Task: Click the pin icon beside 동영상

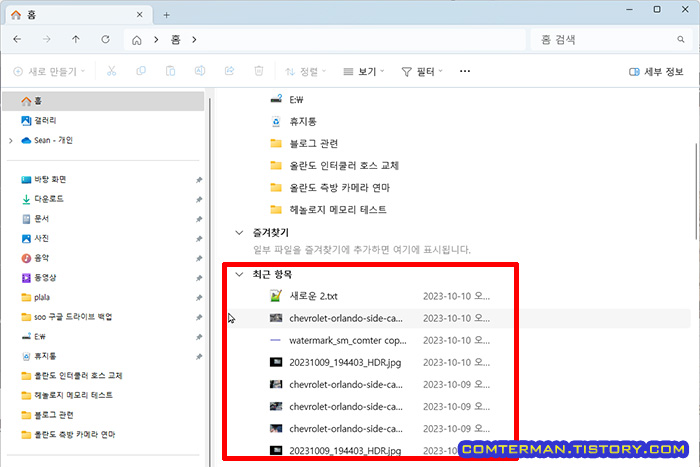Action: tap(199, 278)
